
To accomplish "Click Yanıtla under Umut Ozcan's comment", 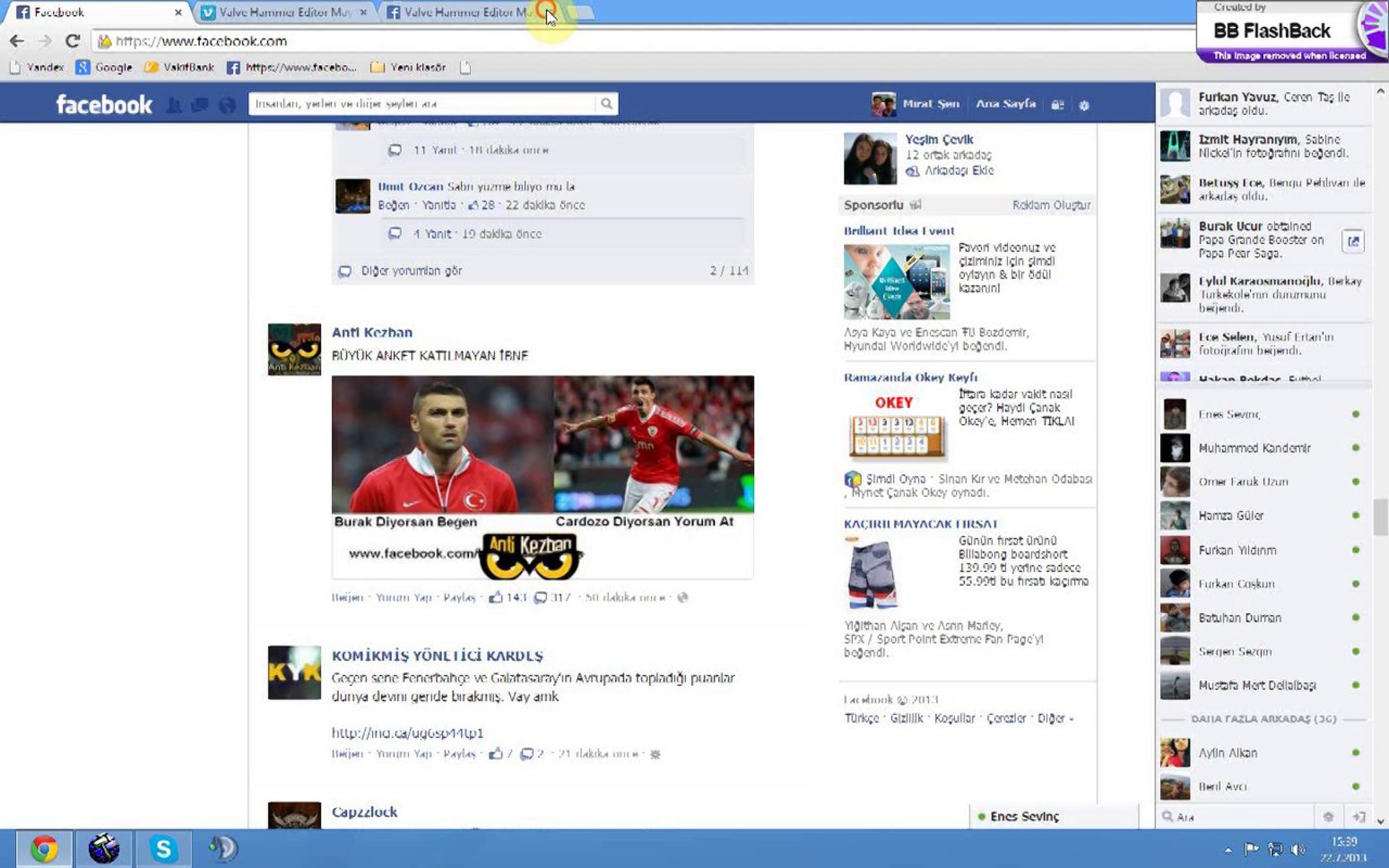I will [x=439, y=205].
